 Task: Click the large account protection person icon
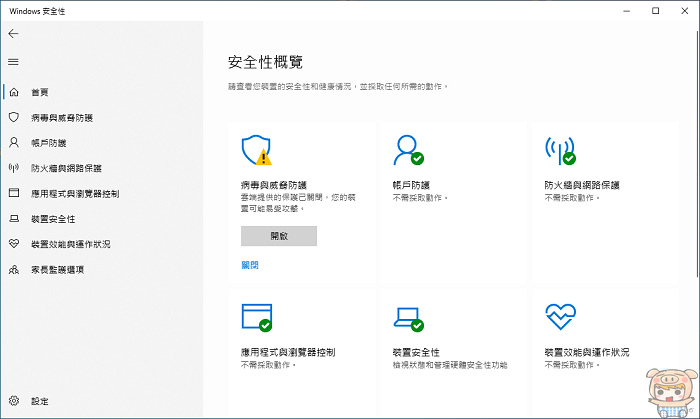click(x=408, y=150)
